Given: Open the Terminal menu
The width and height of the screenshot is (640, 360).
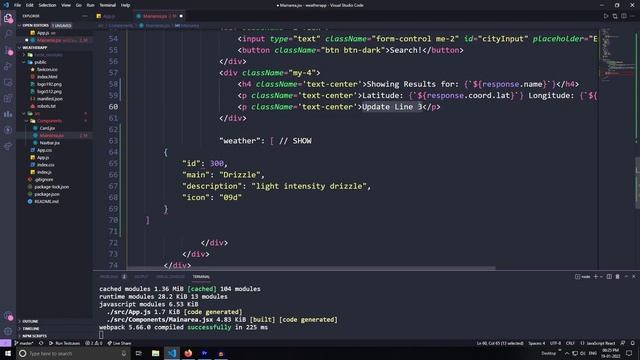Looking at the screenshot, I should 107,5.
